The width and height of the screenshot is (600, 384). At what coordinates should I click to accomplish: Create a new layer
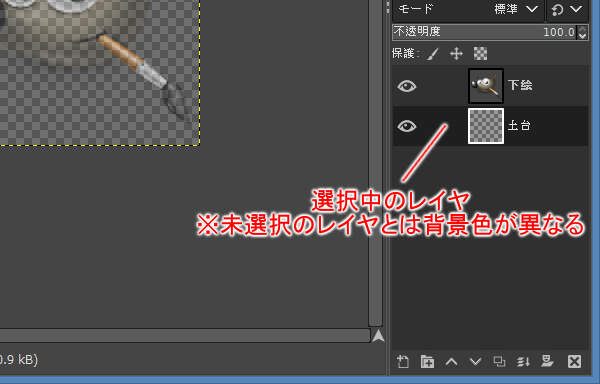click(403, 361)
